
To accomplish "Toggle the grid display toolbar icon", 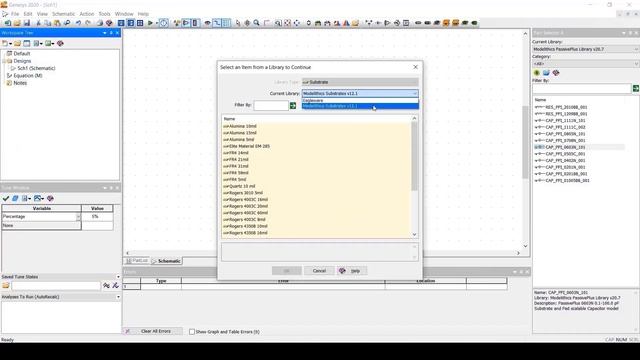I will click(x=227, y=23).
